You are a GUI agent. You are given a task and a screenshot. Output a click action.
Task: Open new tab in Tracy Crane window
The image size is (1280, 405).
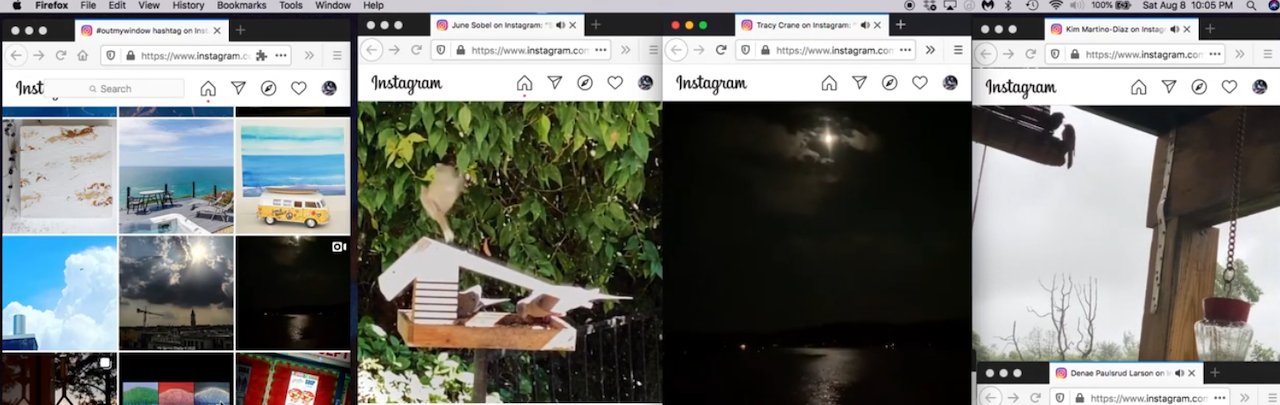[900, 25]
